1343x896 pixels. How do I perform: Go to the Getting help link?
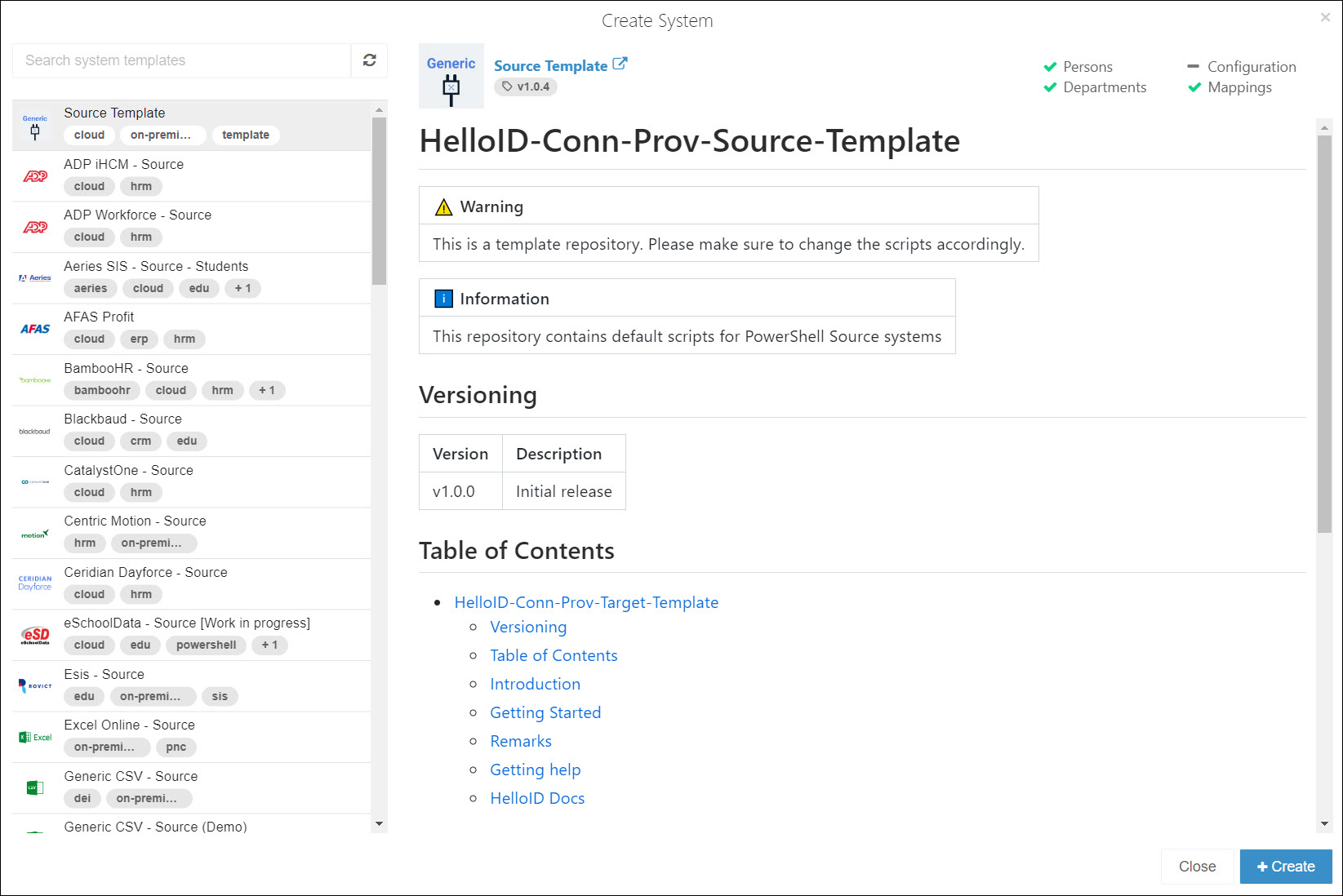(x=536, y=770)
